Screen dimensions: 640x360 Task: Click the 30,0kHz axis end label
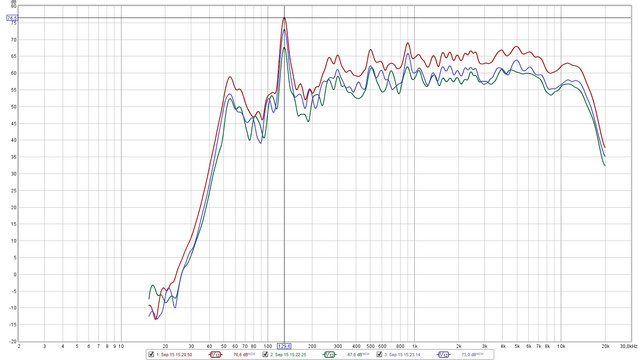[x=629, y=346]
